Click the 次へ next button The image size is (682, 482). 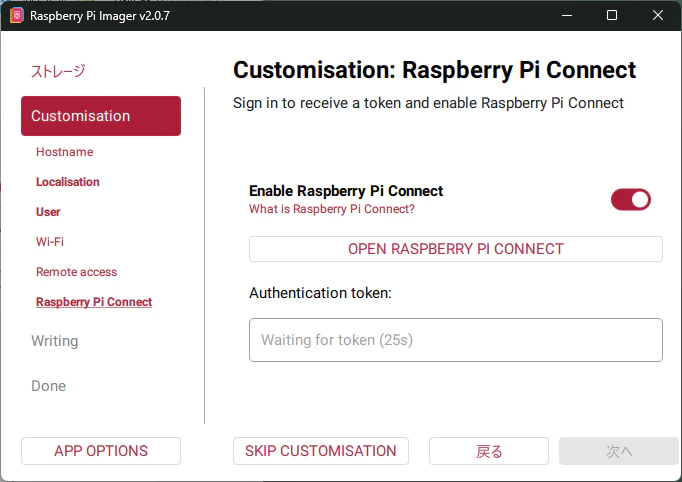coord(619,451)
